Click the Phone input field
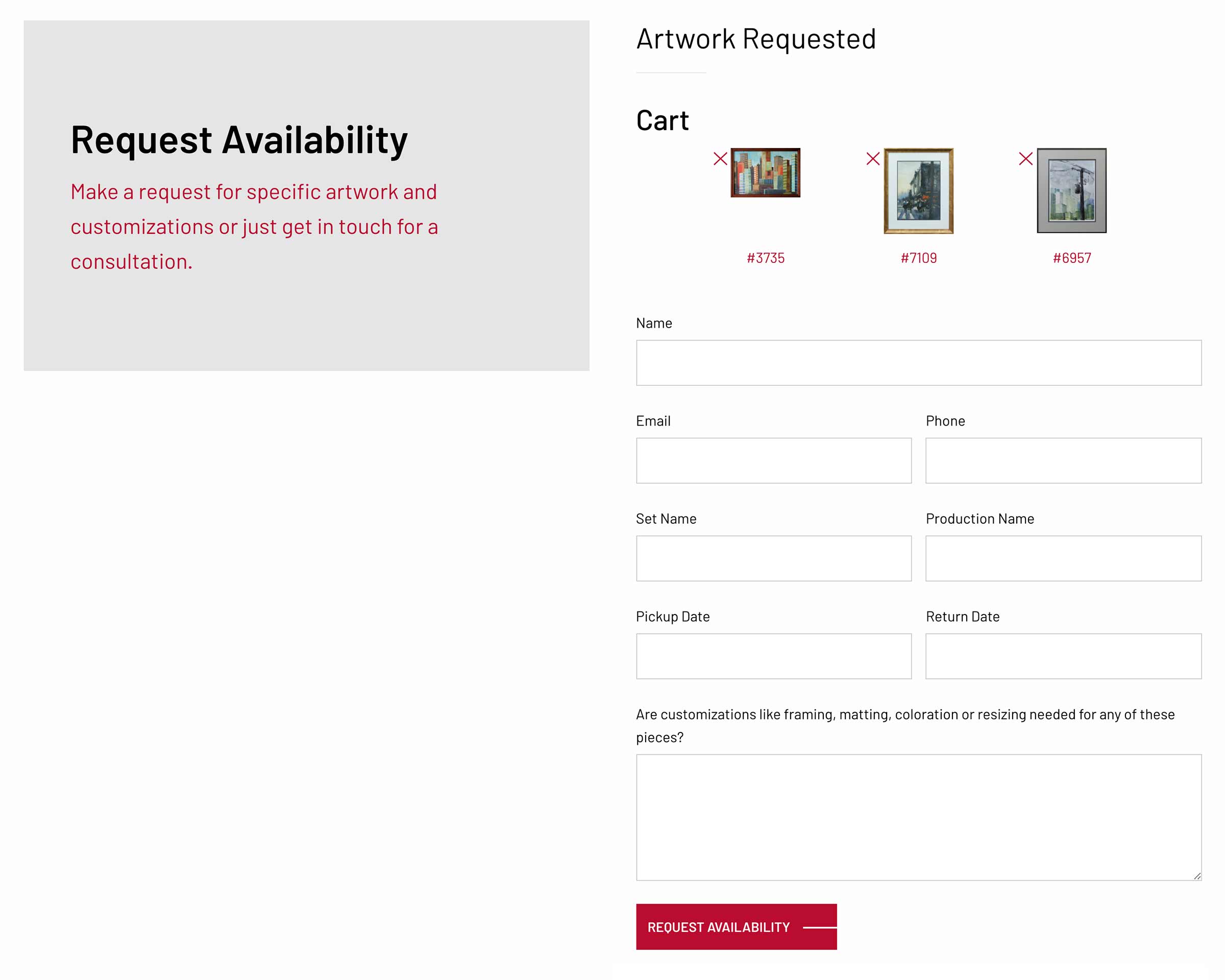The image size is (1225, 980). click(1063, 459)
